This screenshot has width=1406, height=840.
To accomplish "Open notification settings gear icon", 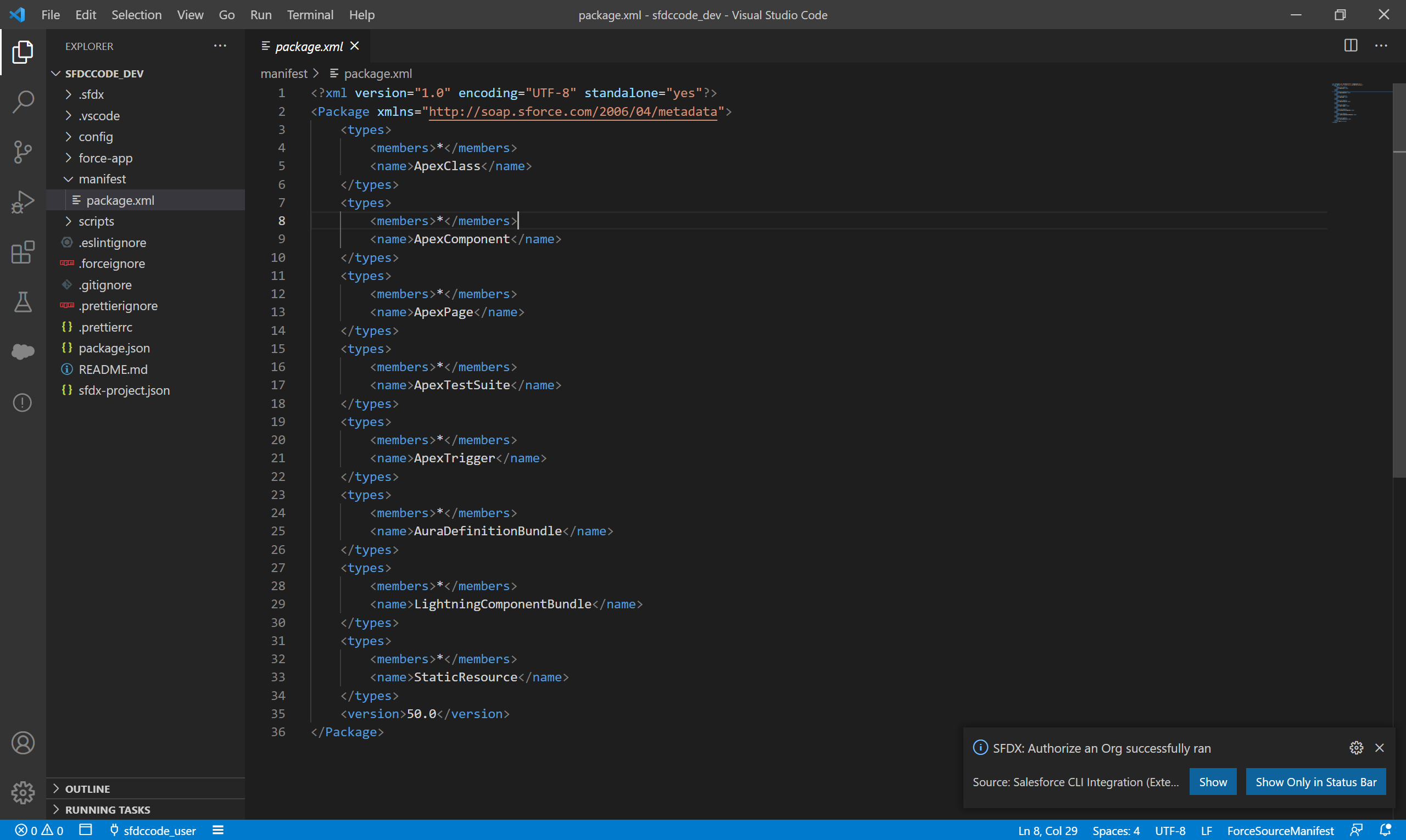I will tap(1356, 748).
